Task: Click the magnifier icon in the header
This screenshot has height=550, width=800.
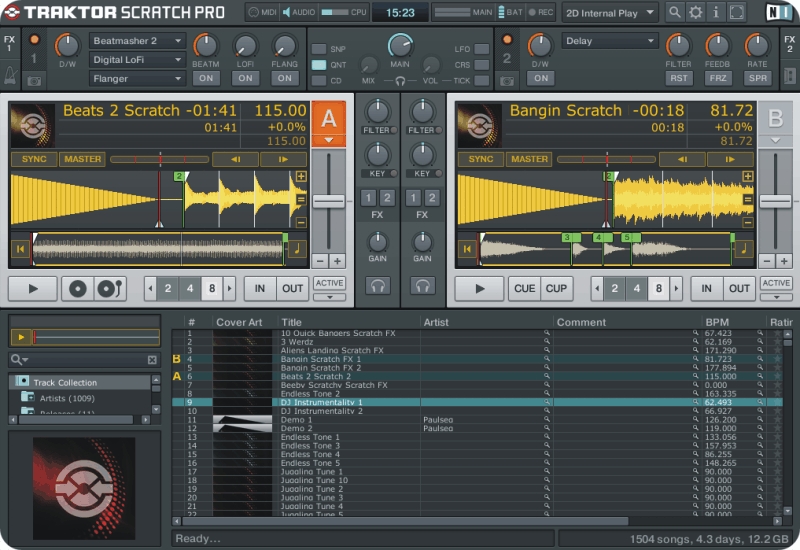Action: tap(676, 13)
